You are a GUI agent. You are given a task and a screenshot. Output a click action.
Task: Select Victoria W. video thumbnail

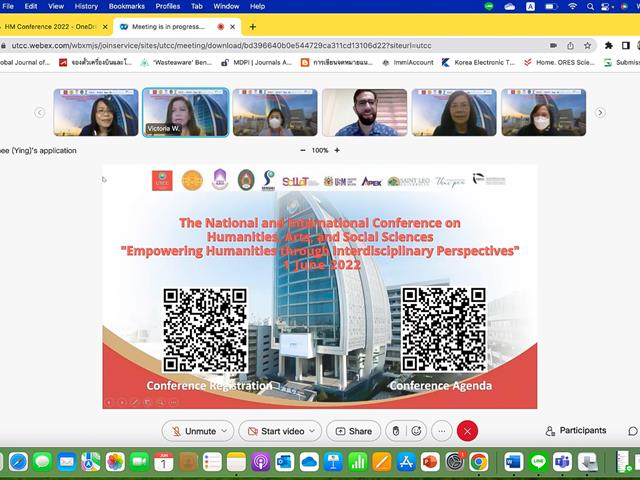pyautogui.click(x=186, y=112)
